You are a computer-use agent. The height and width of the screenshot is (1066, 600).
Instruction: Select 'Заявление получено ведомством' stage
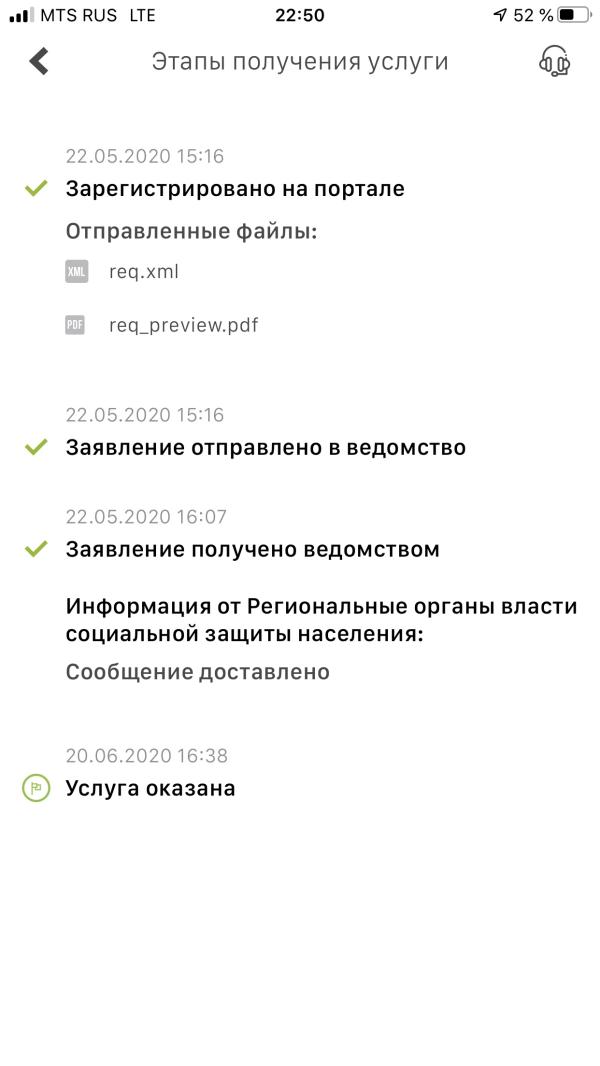[x=253, y=549]
